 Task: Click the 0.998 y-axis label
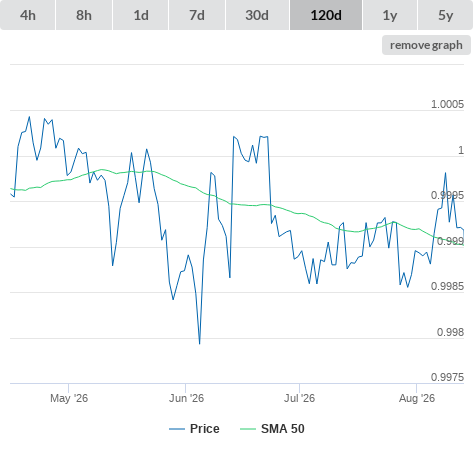pyautogui.click(x=450, y=332)
